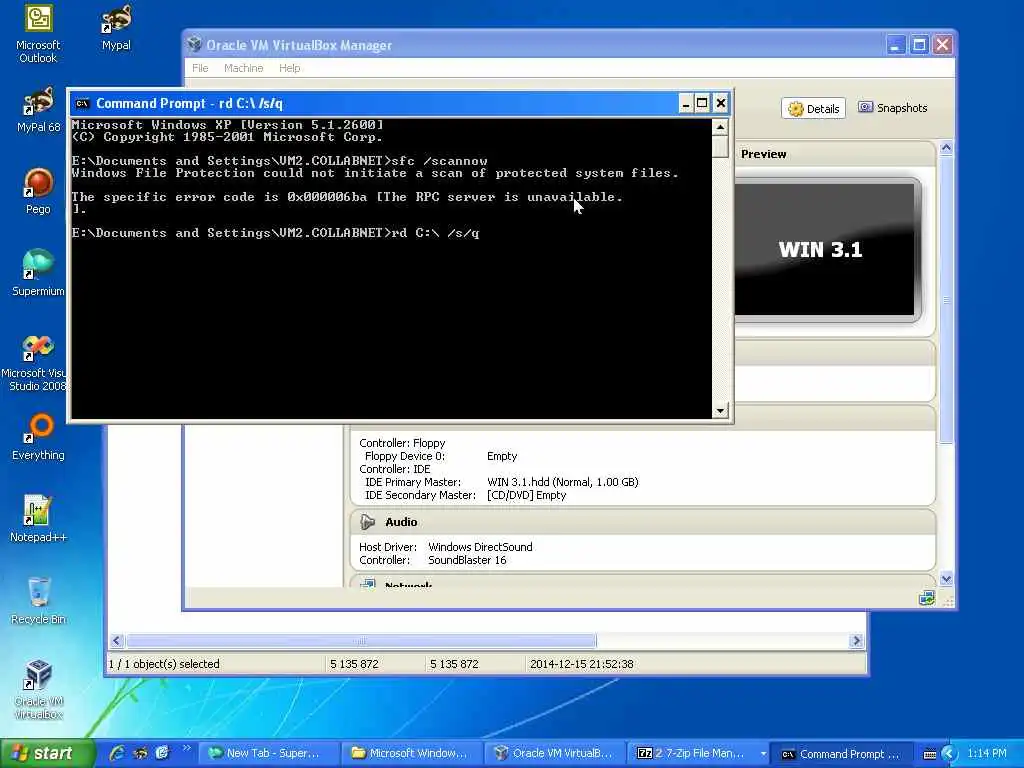Screen dimensions: 1024x768
Task: Launch MyPal 68 desktop icon
Action: tap(38, 110)
